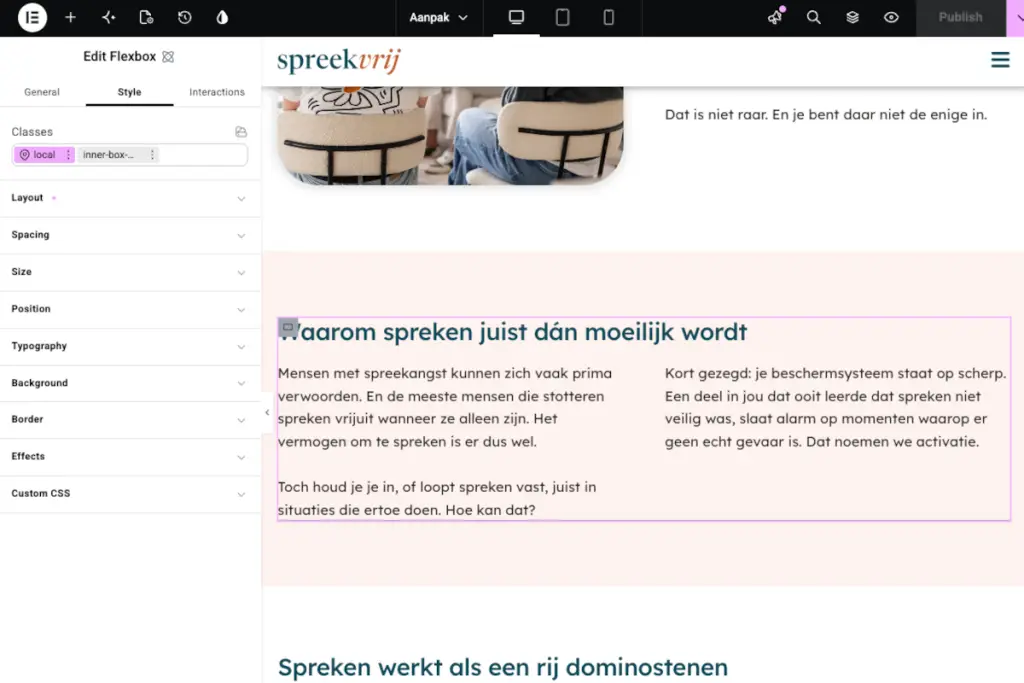The height and width of the screenshot is (683, 1024).
Task: Open the theme style droplet icon
Action: pyautogui.click(x=222, y=18)
